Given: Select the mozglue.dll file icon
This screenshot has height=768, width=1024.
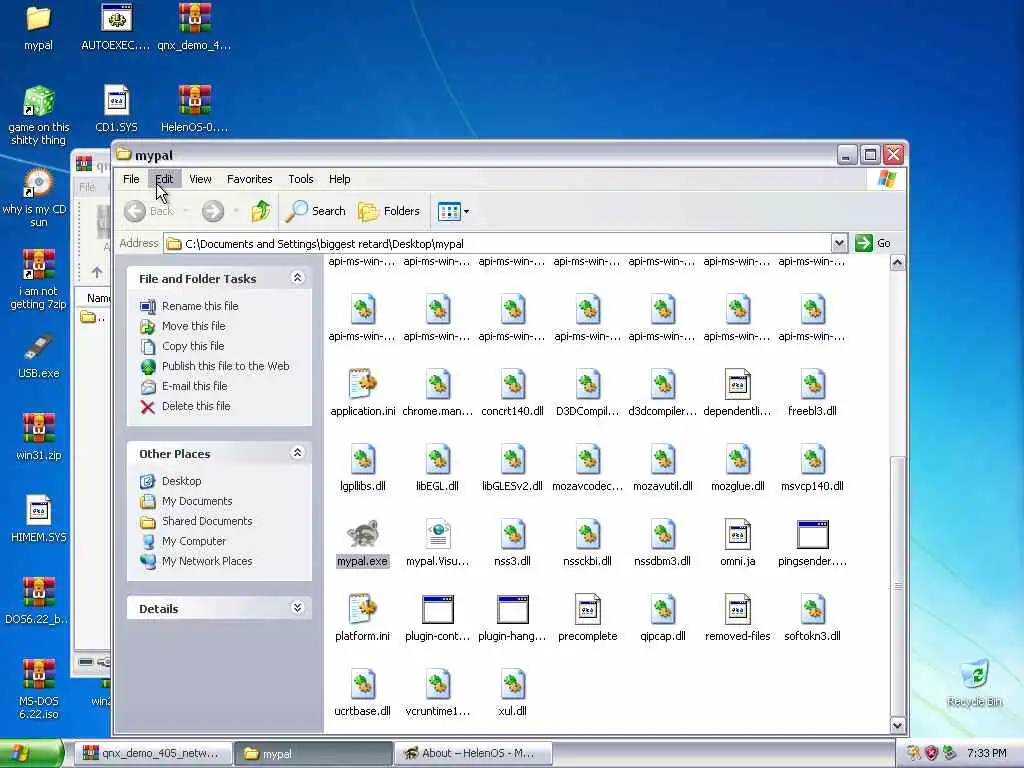Looking at the screenshot, I should pos(737,460).
